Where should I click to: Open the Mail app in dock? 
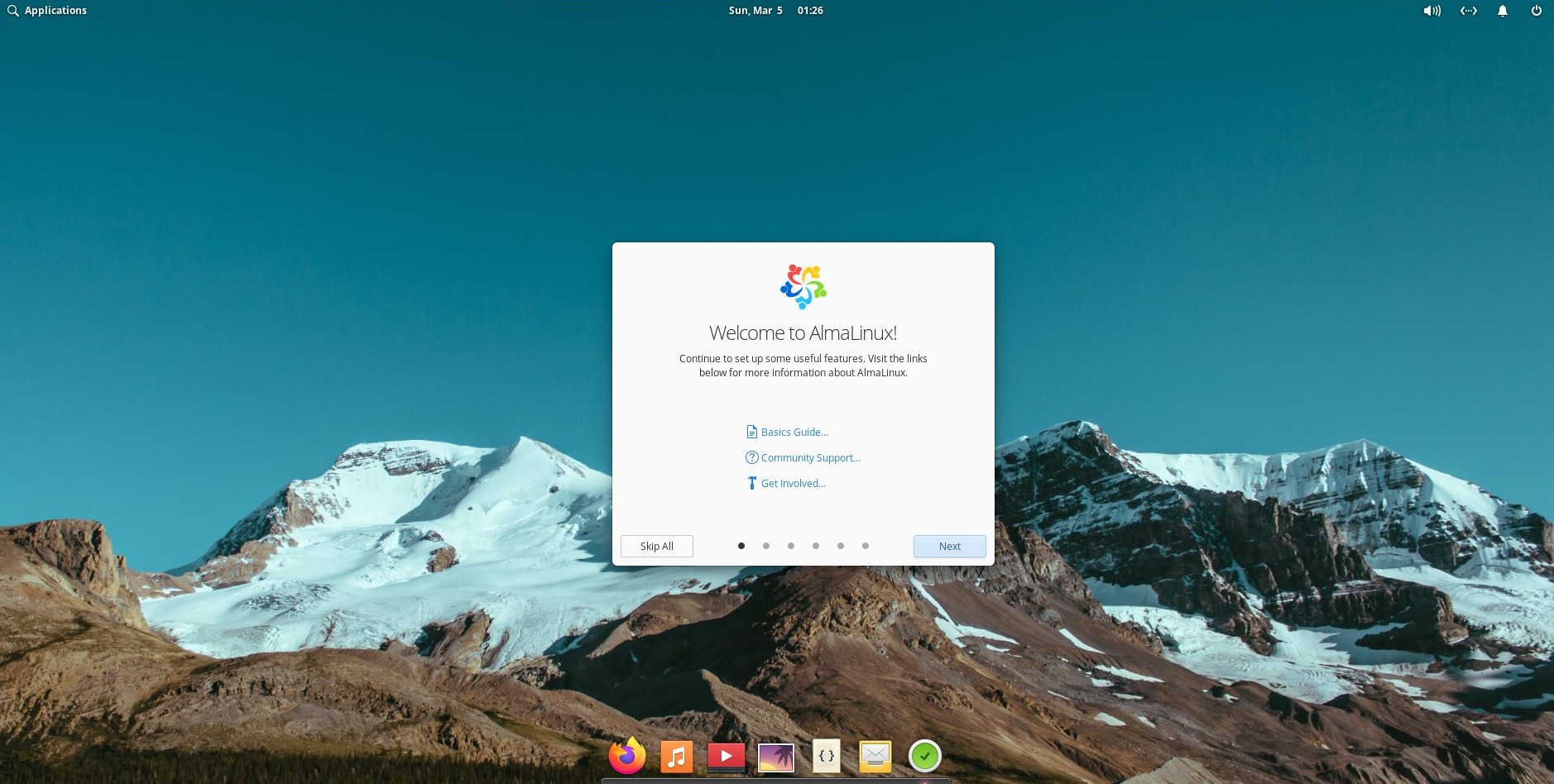(875, 756)
